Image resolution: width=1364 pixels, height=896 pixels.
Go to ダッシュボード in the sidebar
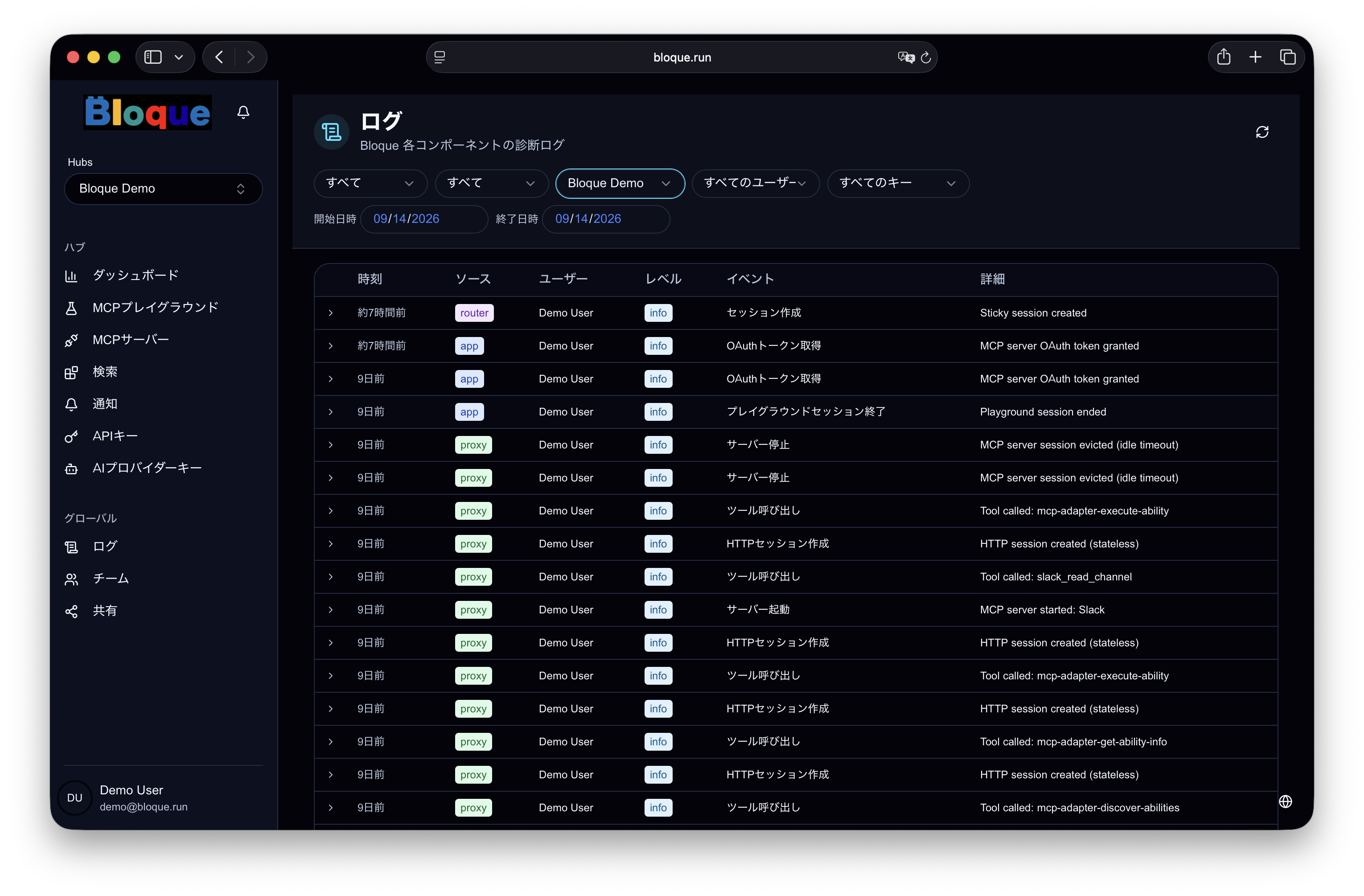[x=136, y=276]
